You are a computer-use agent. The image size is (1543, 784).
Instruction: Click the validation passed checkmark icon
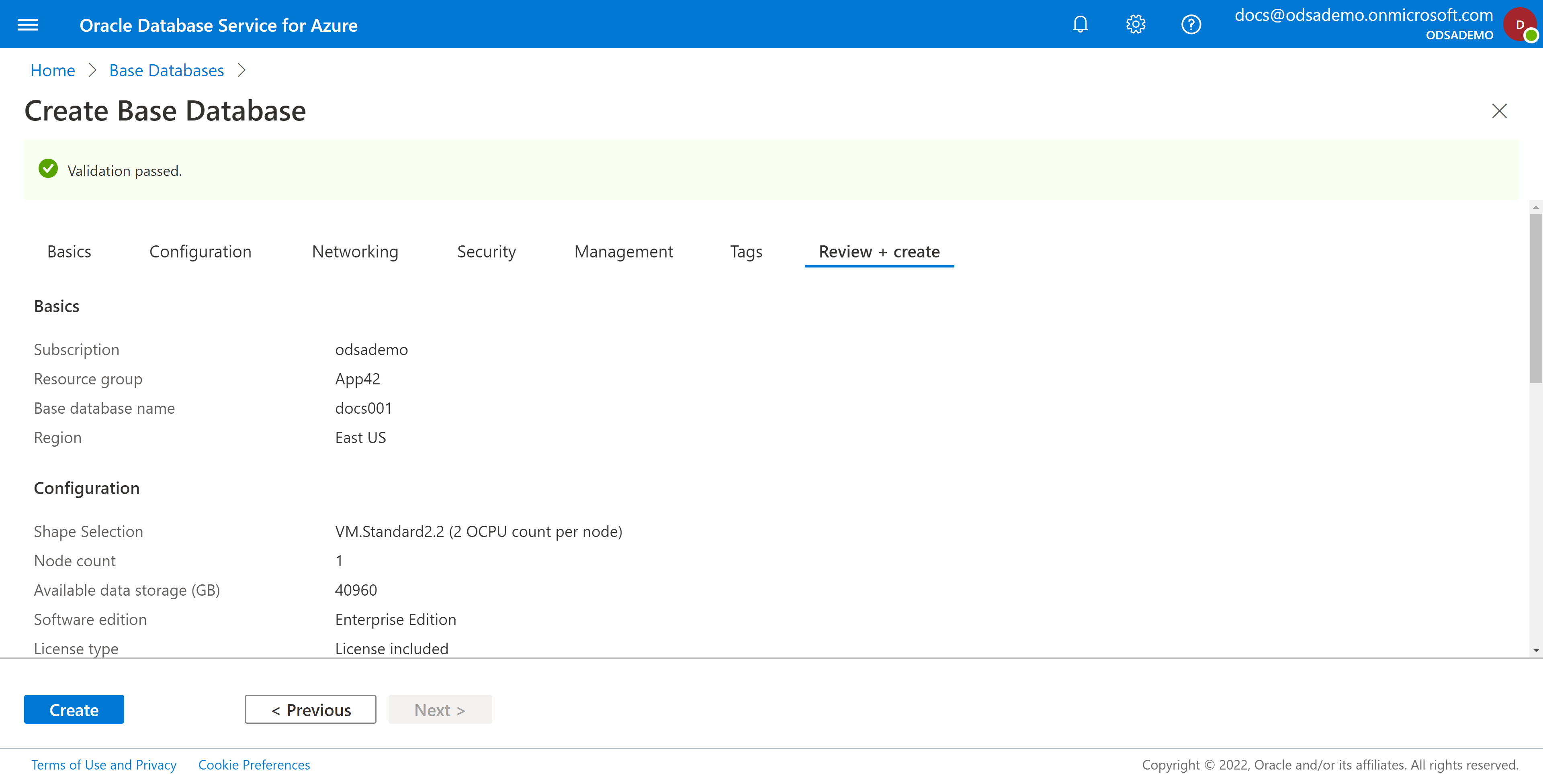[x=48, y=169]
